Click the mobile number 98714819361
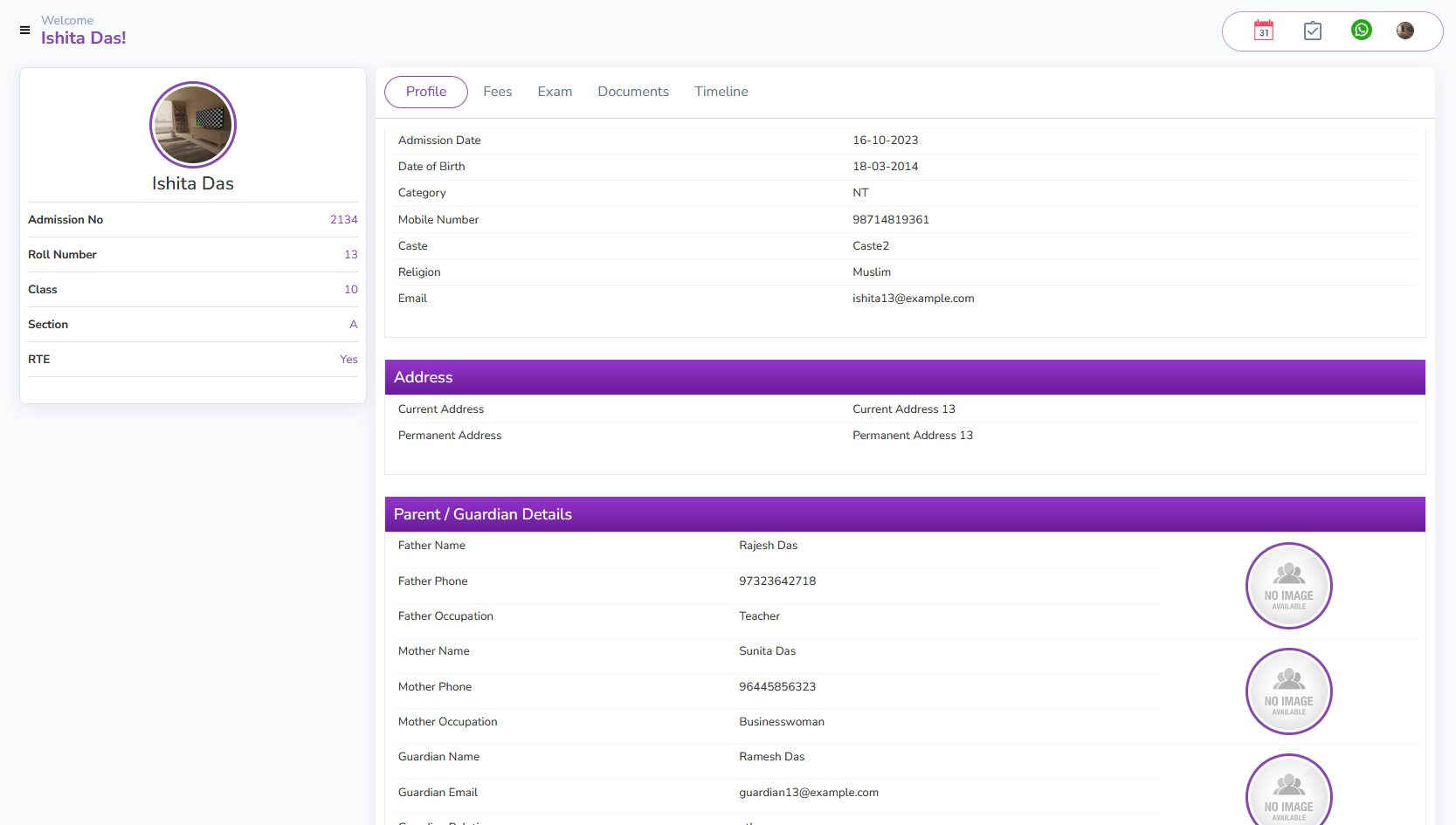The height and width of the screenshot is (825, 1456). [x=890, y=220]
